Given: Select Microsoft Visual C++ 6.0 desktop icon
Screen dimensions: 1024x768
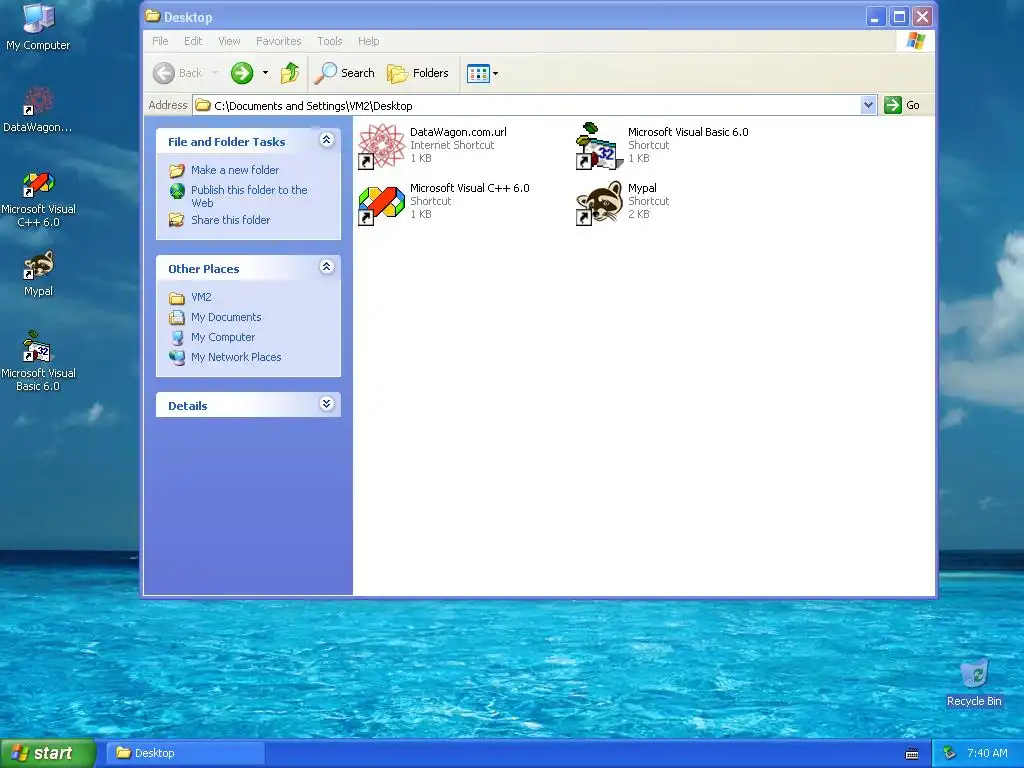Looking at the screenshot, I should click(38, 184).
